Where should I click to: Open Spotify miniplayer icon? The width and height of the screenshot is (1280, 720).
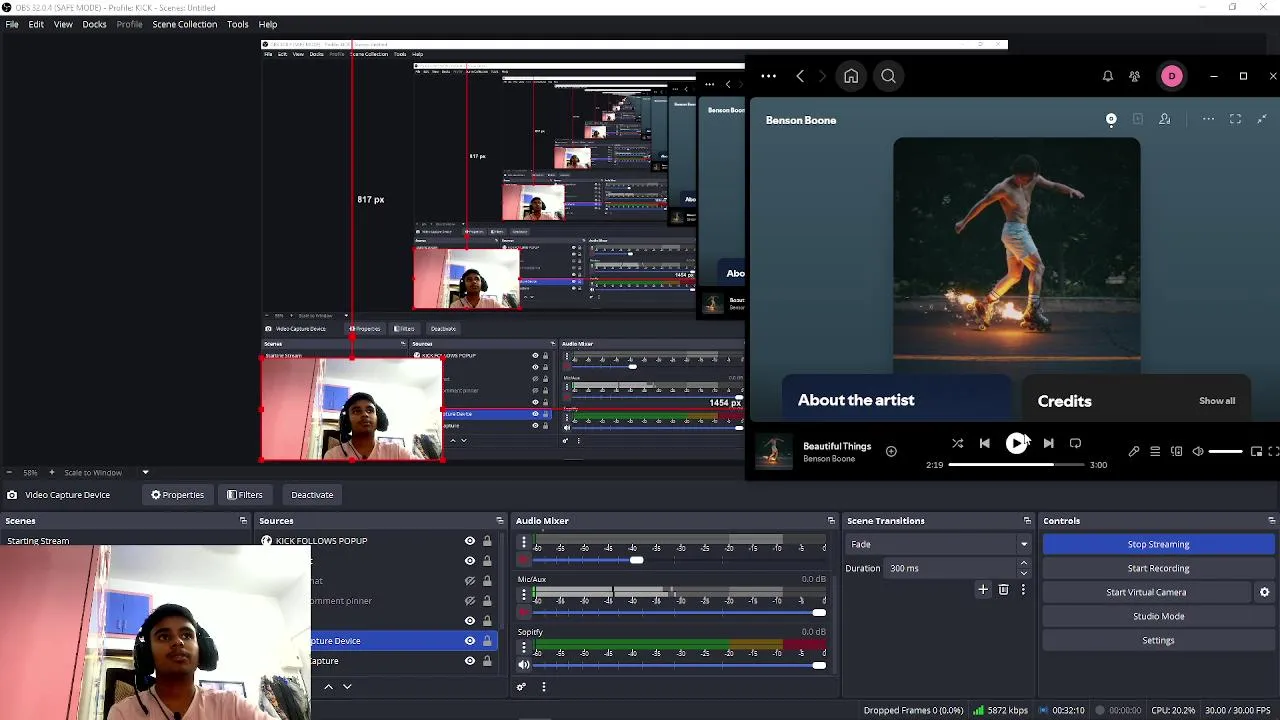point(1256,451)
